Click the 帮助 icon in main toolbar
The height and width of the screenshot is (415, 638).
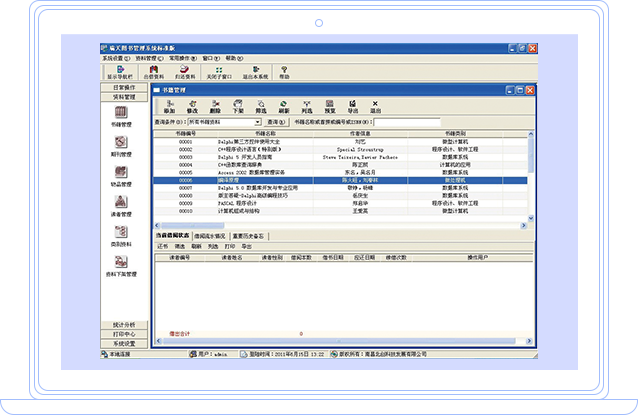[284, 72]
